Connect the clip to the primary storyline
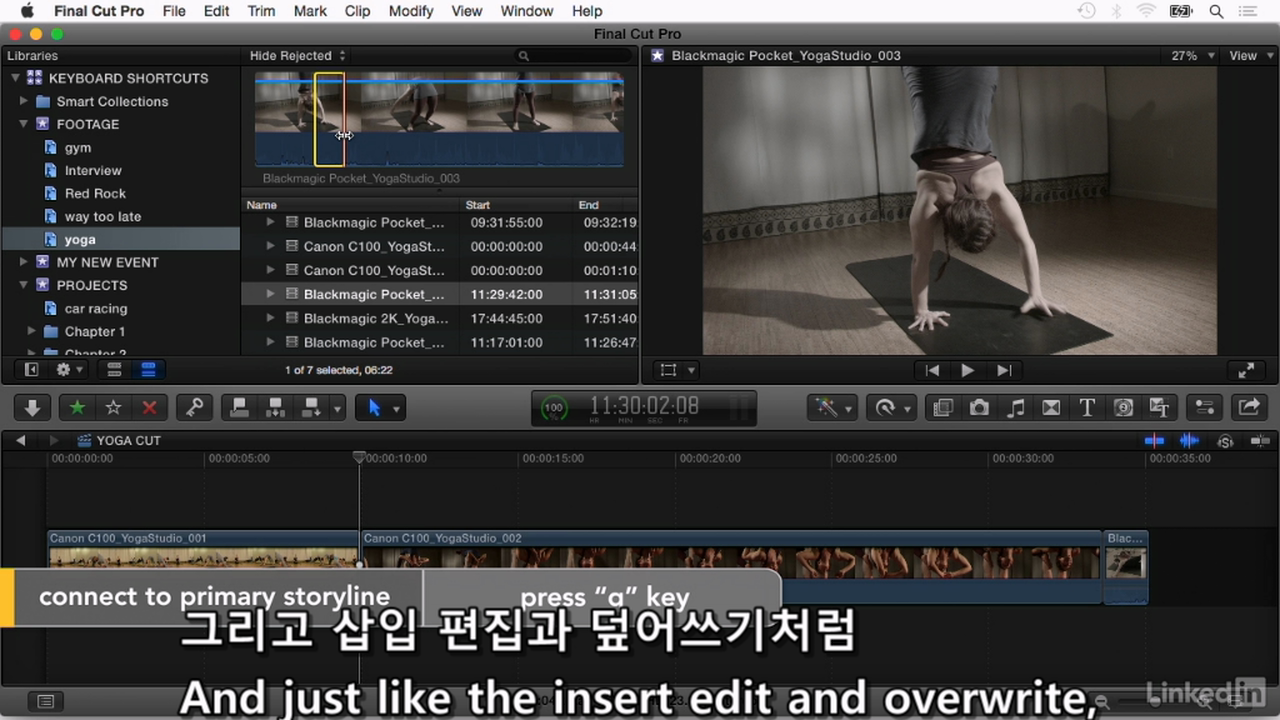 tap(239, 407)
